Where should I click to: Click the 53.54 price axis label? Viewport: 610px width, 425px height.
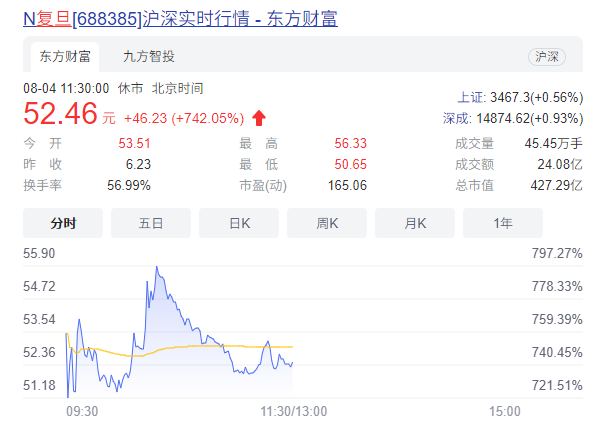[39, 320]
